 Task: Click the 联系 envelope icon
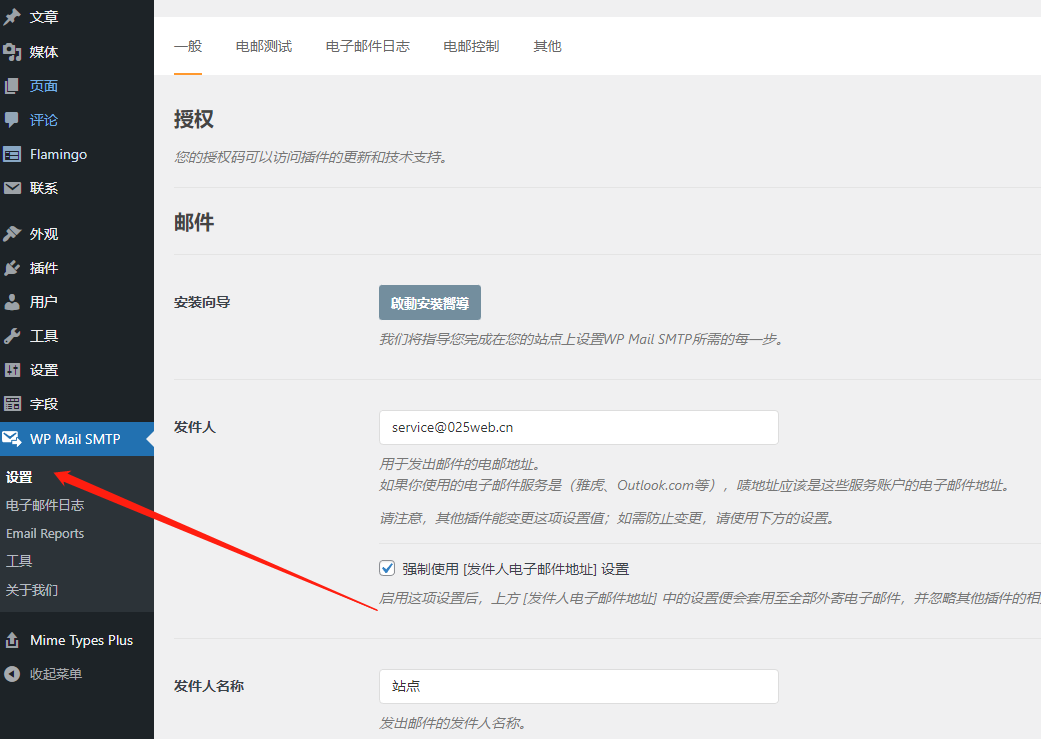[12, 188]
